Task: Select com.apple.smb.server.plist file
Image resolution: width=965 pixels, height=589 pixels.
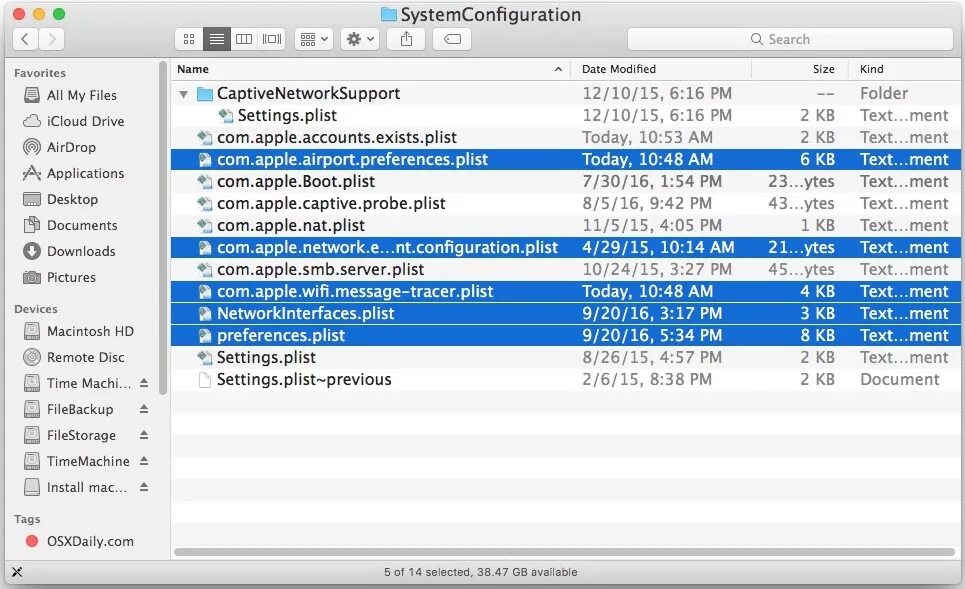Action: click(x=566, y=270)
